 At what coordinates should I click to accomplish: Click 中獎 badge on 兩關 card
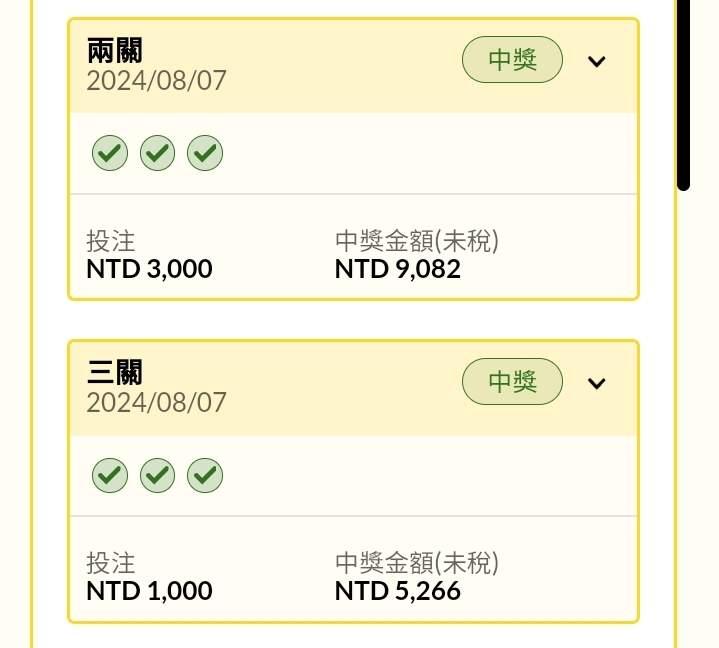pyautogui.click(x=512, y=60)
